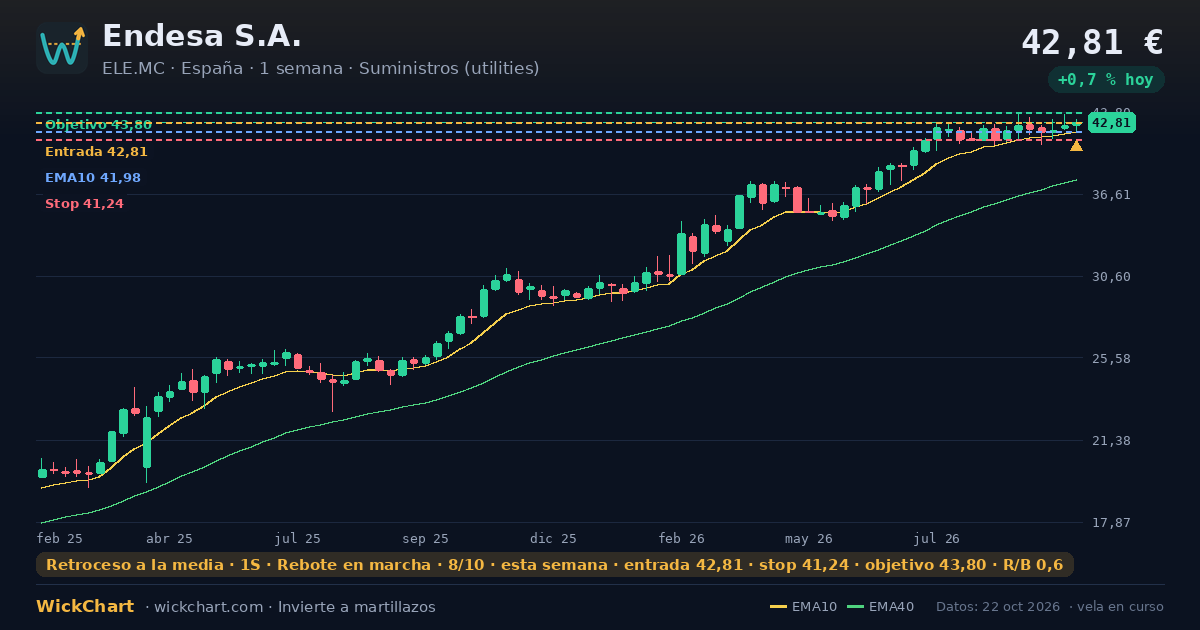Select the Stop 41,24 level label
The image size is (1200, 630).
click(84, 204)
